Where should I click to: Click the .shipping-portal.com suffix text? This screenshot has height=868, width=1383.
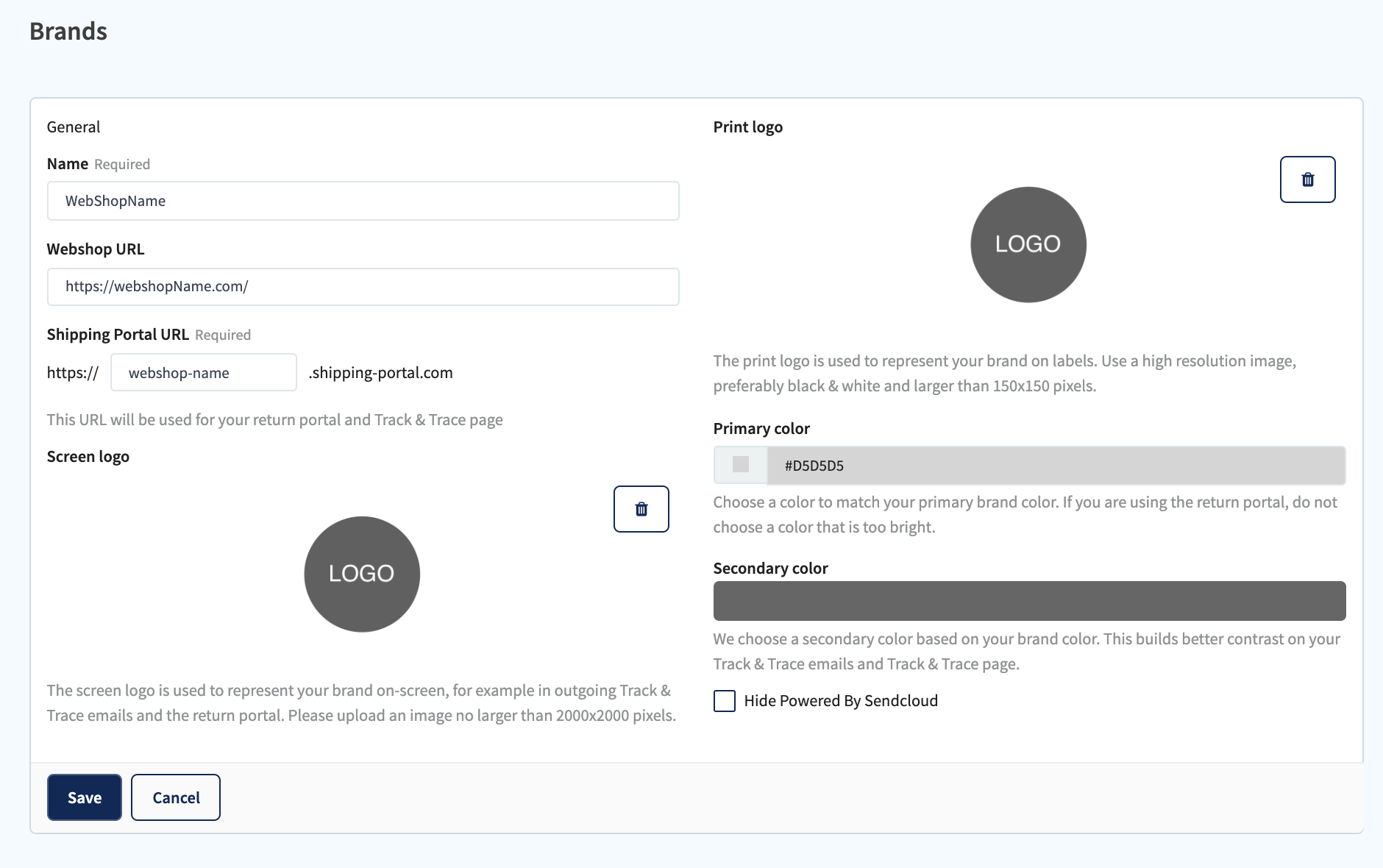coord(380,373)
